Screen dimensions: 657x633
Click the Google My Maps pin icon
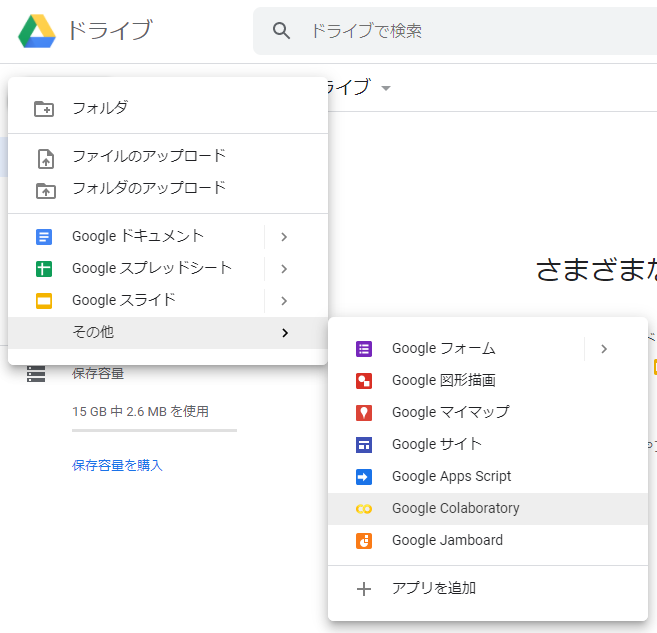coord(364,413)
